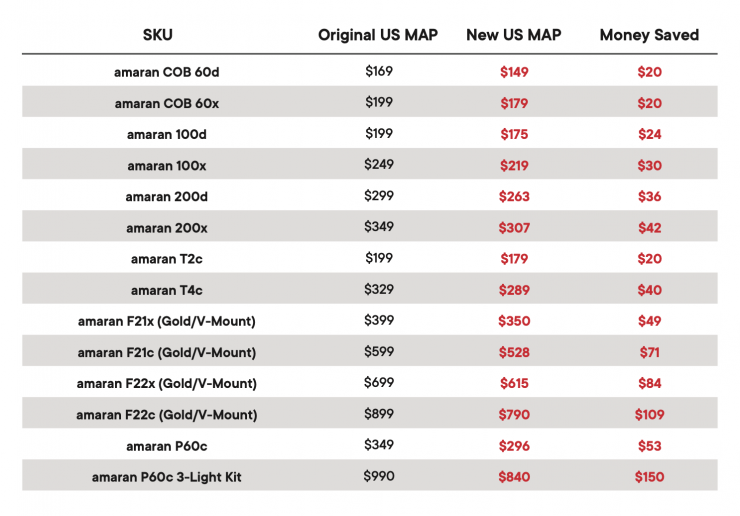Image resolution: width=740 pixels, height=516 pixels.
Task: Select the amaran COB 60d row label
Action: [167, 72]
